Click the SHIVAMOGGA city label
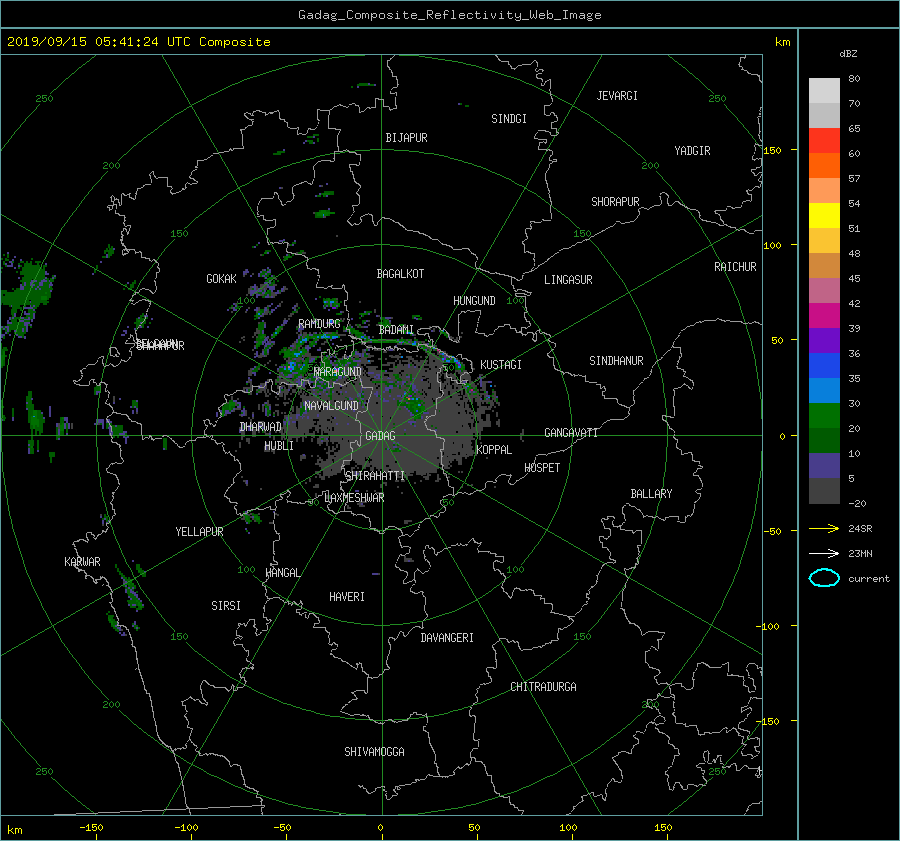Viewport: 900px width, 841px height. (374, 751)
